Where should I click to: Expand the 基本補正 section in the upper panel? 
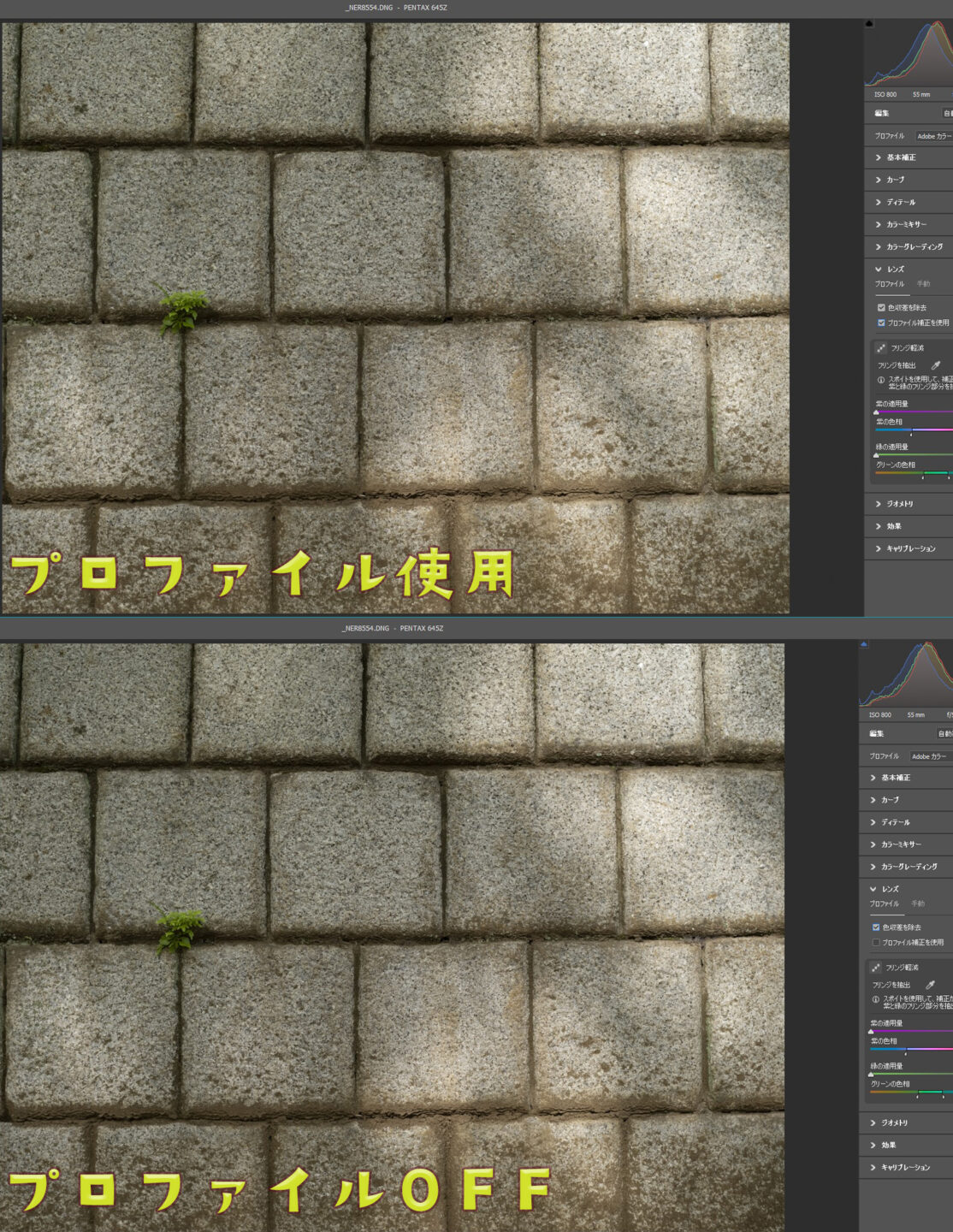pyautogui.click(x=900, y=157)
